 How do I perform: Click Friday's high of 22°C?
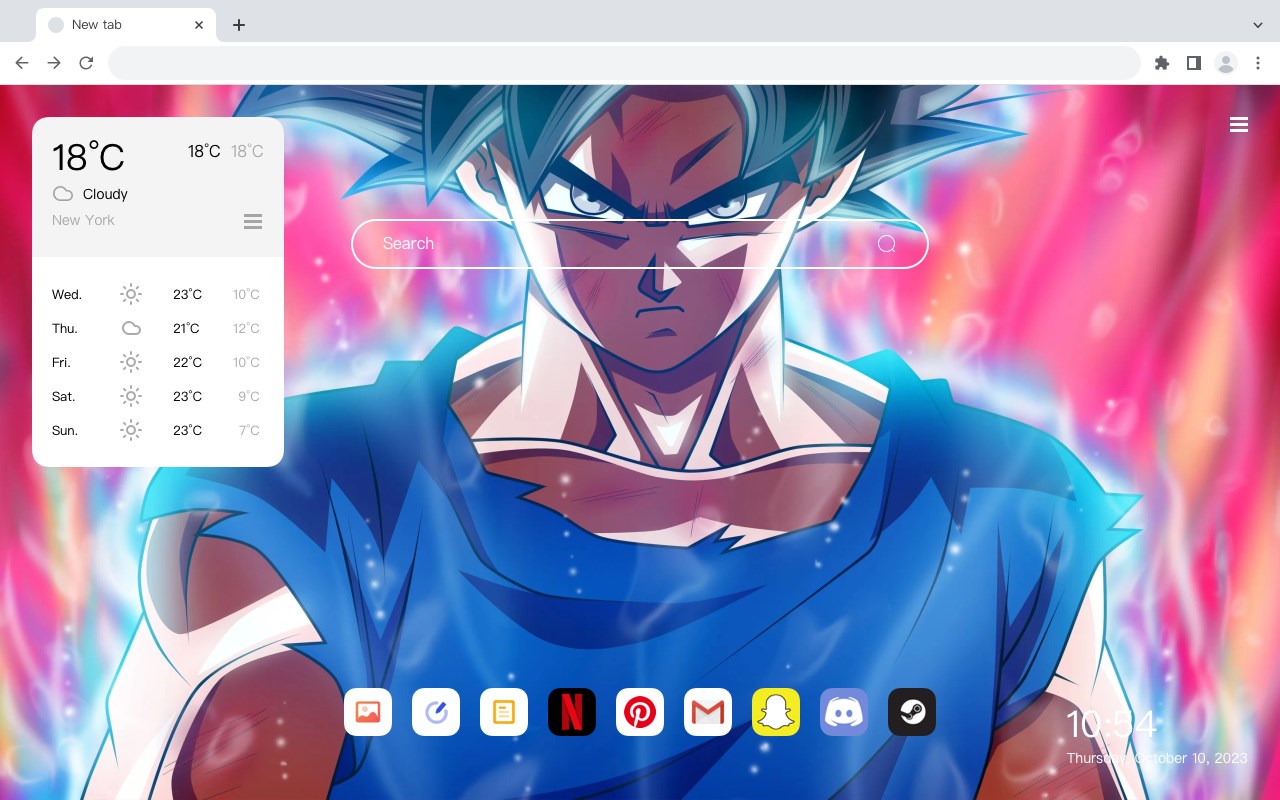(187, 363)
